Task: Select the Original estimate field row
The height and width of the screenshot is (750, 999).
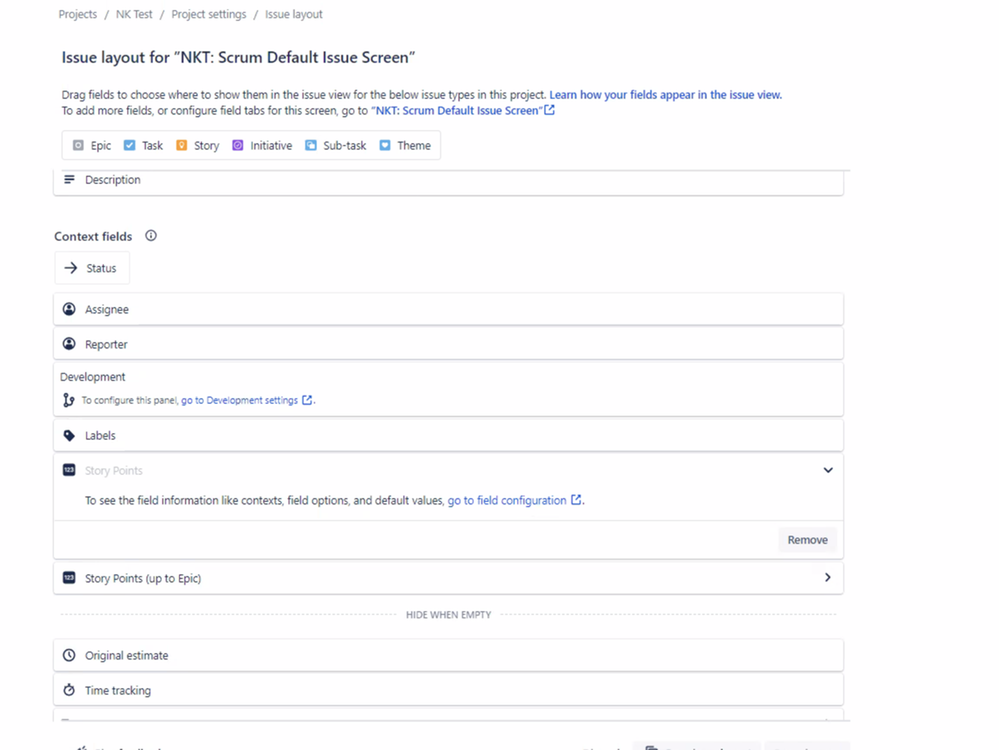Action: 449,655
